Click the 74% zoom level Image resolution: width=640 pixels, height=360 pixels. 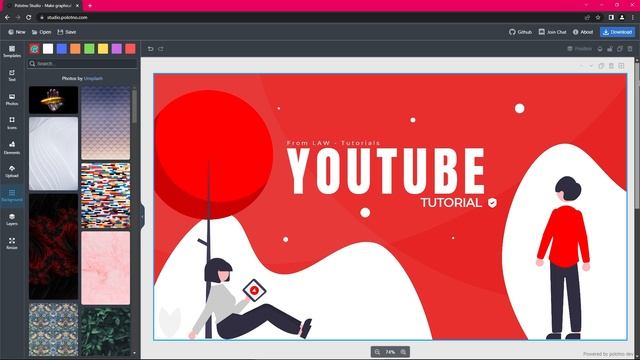390,352
